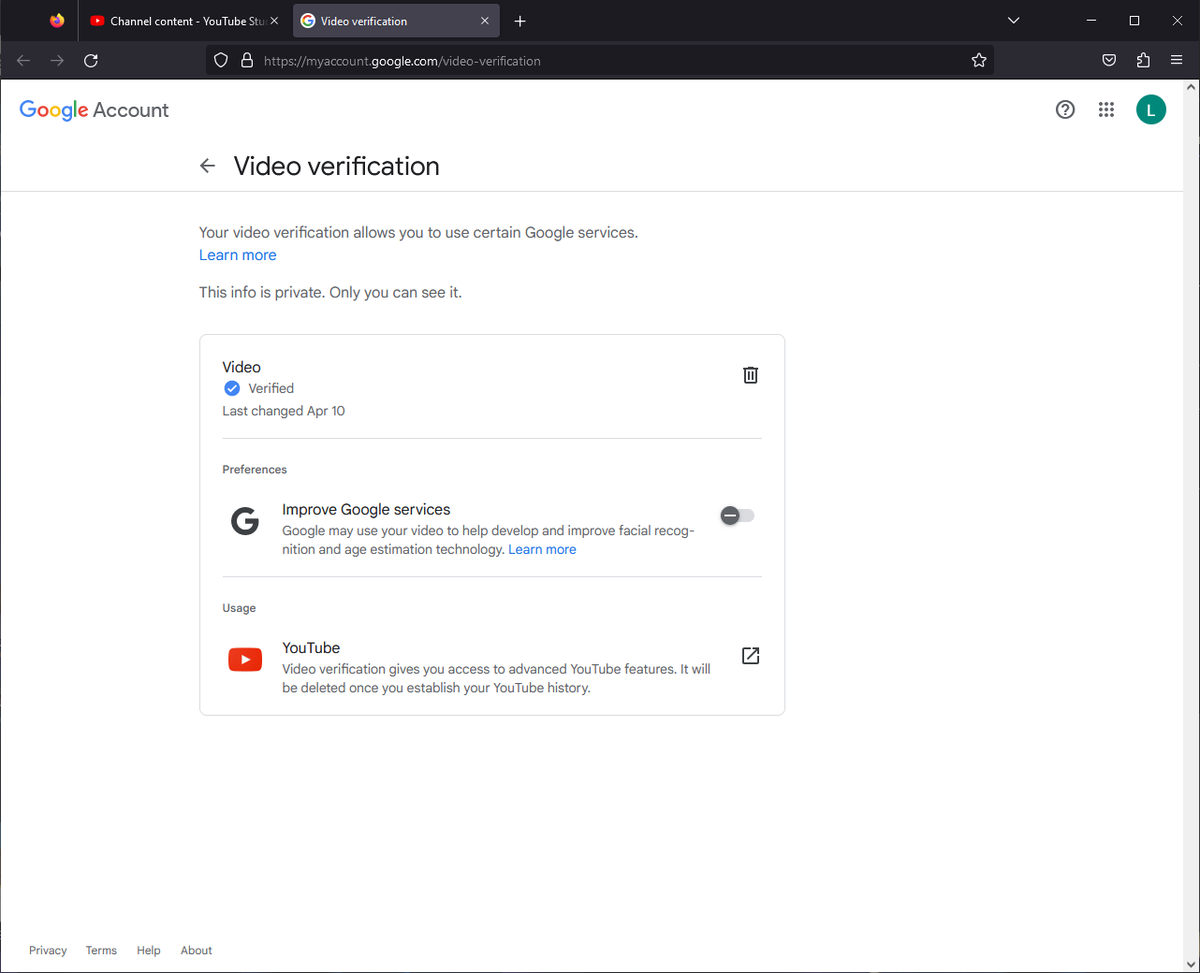Save page to Pocket icon
Viewport: 1200px width, 973px height.
(1109, 61)
